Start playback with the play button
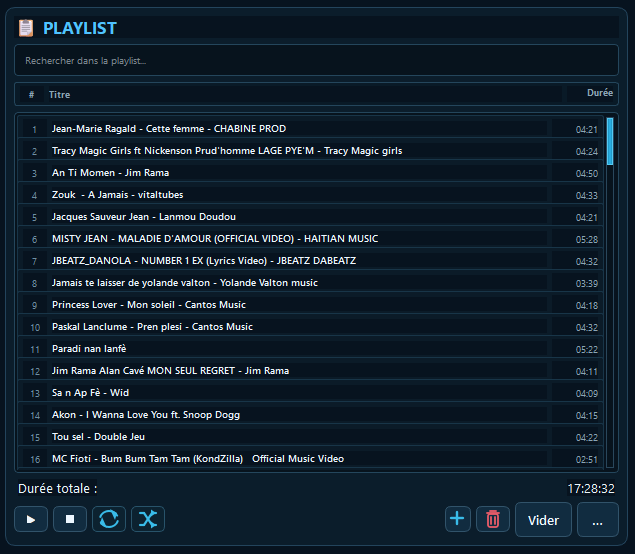 tap(31, 519)
